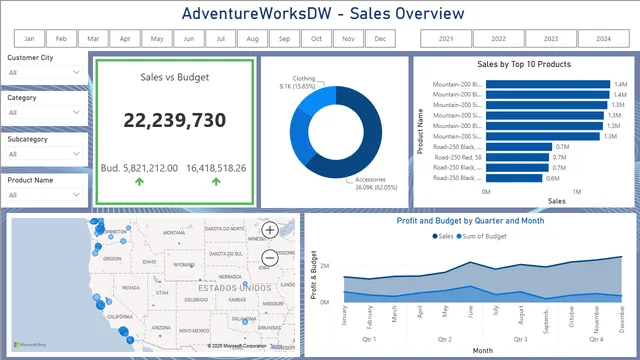Filter report to year 2021

pos(446,39)
